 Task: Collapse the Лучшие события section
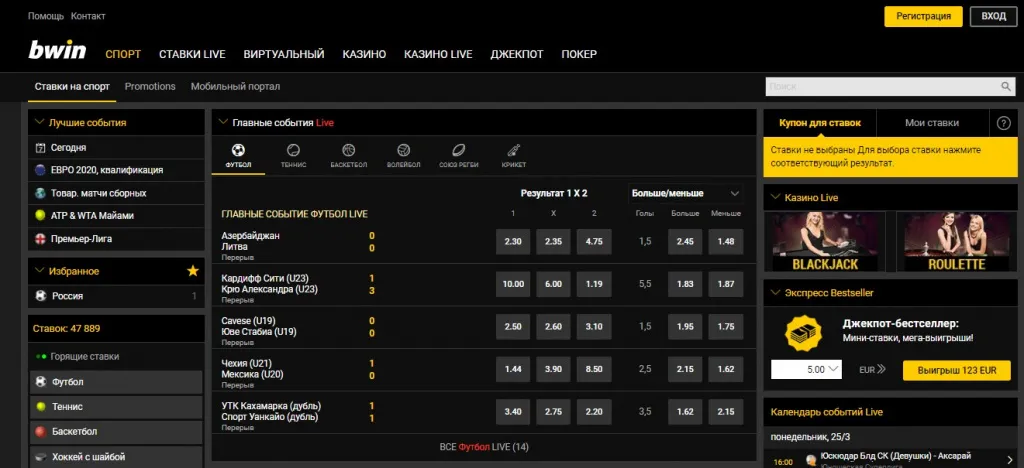(39, 122)
